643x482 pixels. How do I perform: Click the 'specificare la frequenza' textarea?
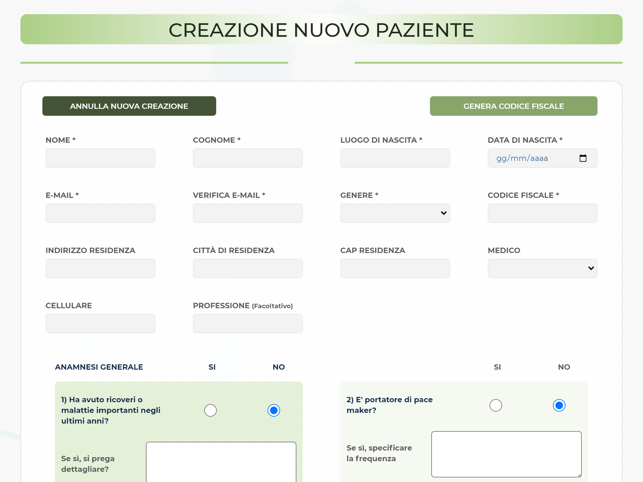tap(506, 454)
